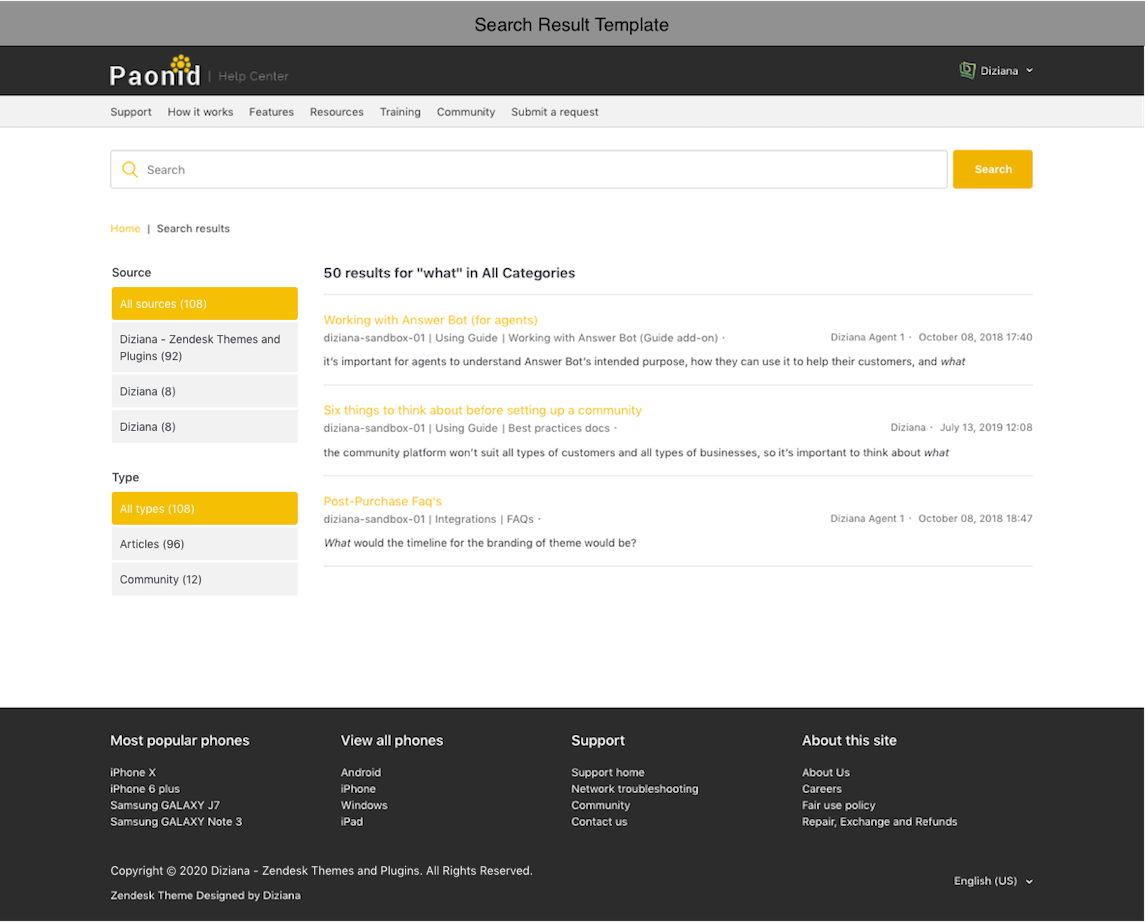Image resolution: width=1145 pixels, height=922 pixels.
Task: Click the Diziana user avatar icon
Action: click(967, 70)
